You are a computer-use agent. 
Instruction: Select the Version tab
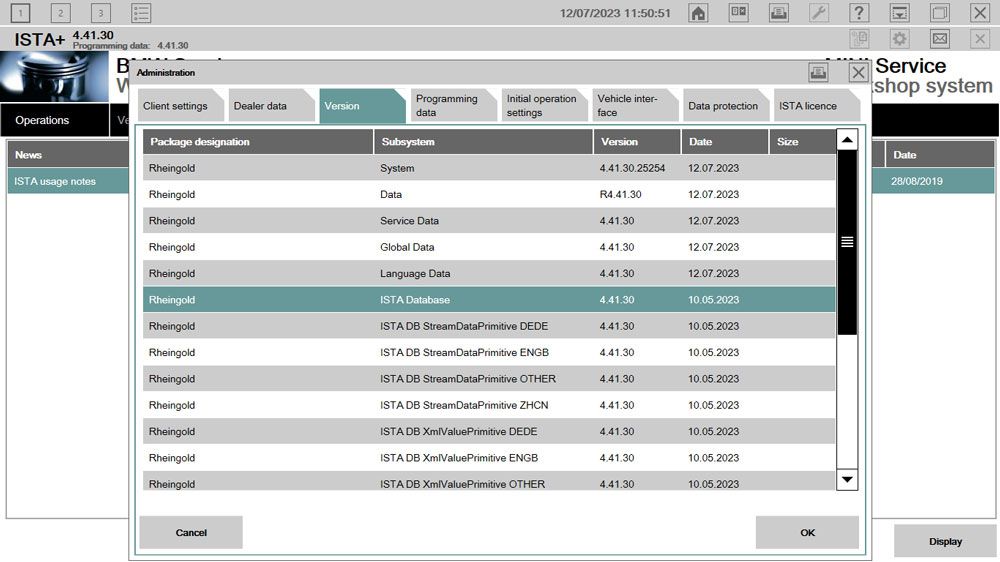[x=362, y=105]
